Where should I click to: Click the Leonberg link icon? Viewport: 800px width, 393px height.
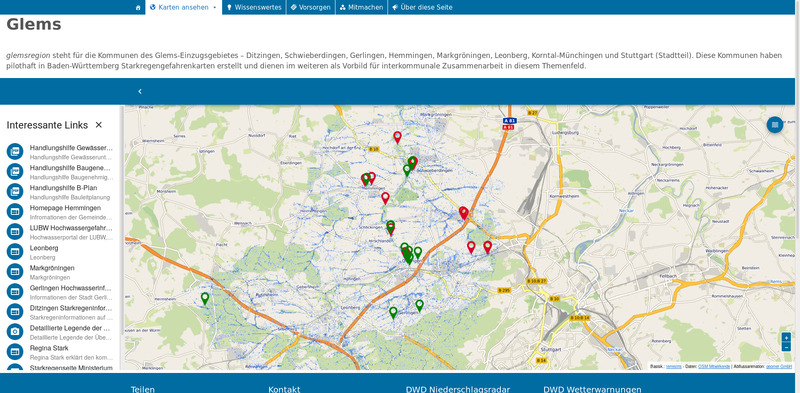15,252
